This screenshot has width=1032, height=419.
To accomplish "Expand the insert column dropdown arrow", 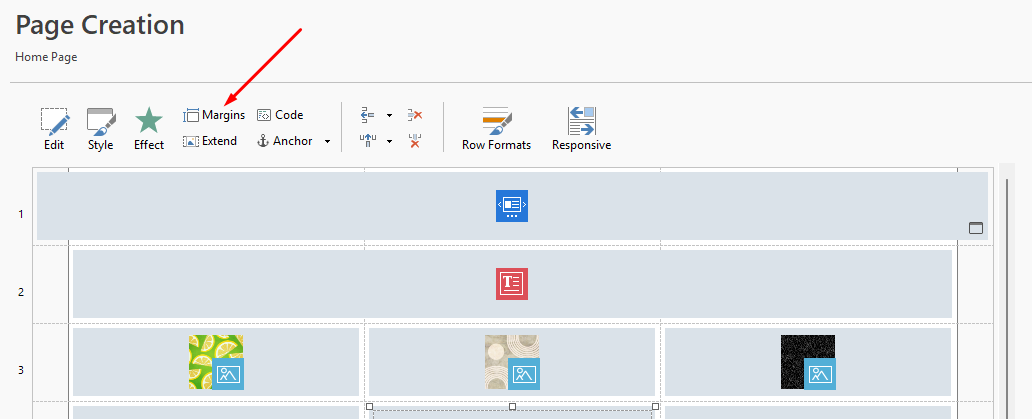I will click(x=389, y=141).
